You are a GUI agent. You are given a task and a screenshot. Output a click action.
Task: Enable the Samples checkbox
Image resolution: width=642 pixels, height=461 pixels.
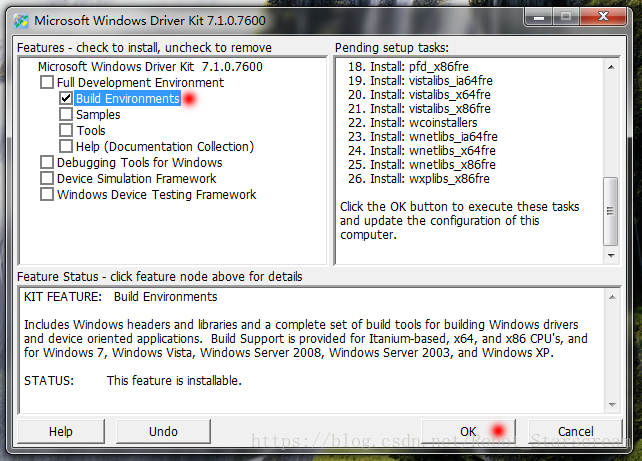pos(66,114)
